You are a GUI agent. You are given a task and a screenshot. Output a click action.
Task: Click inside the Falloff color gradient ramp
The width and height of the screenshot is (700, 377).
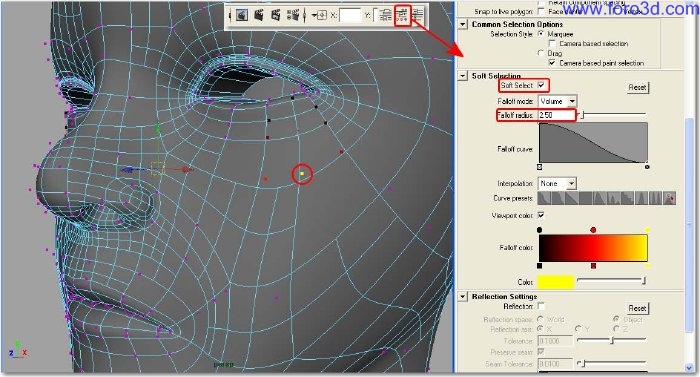tap(593, 248)
